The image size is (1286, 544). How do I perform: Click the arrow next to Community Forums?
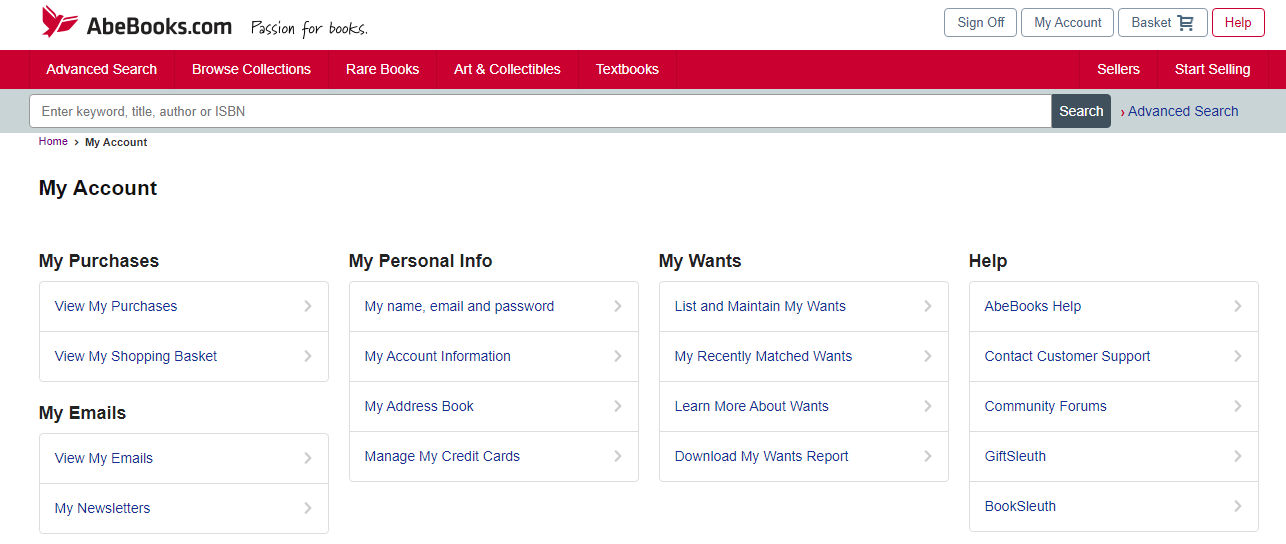point(1238,406)
